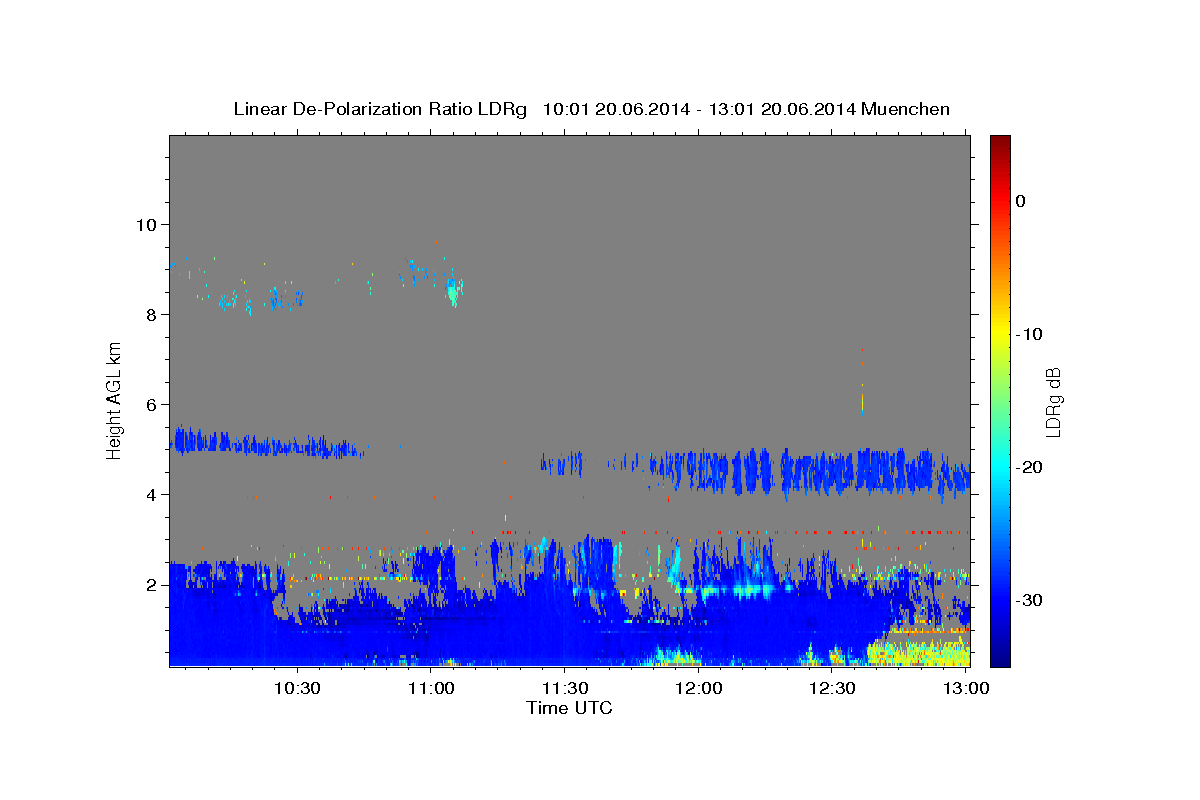This screenshot has height=800, width=1200.
Task: Click the 11:30 time tick label
Action: coord(565,688)
